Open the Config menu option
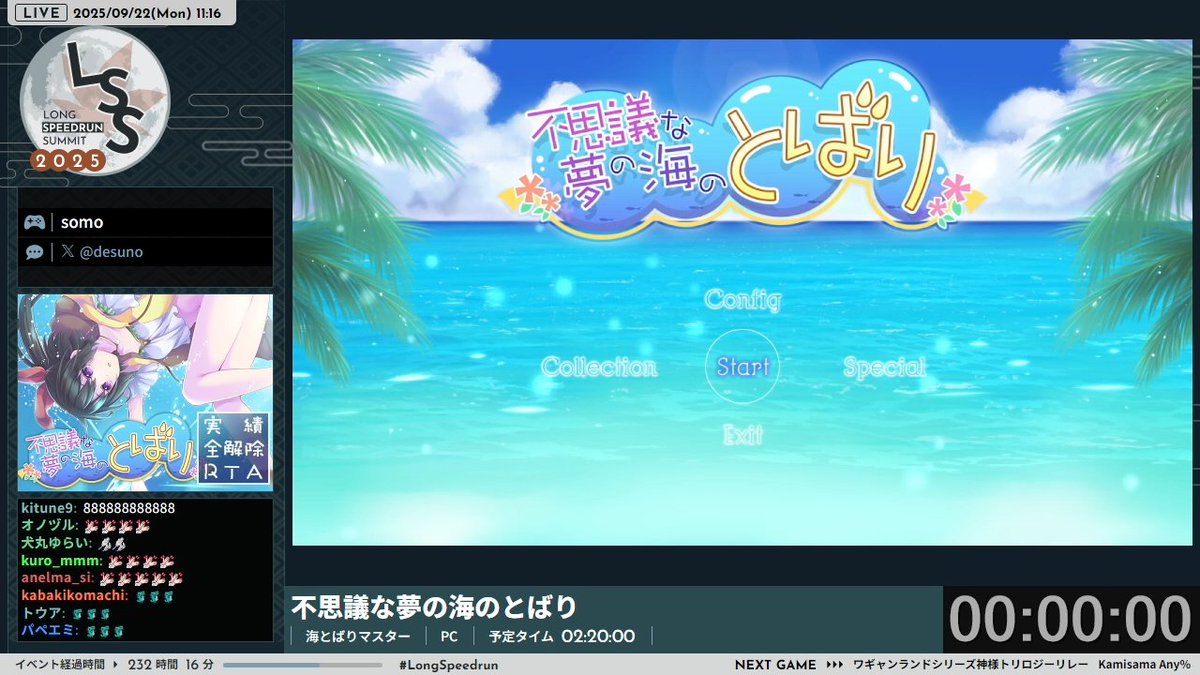This screenshot has height=675, width=1200. tap(742, 299)
